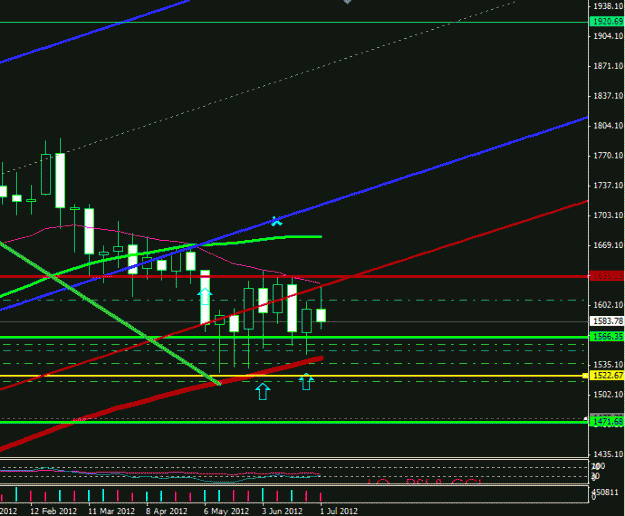Select the green 1471.68 price label
This screenshot has width=625, height=516.
(x=607, y=422)
